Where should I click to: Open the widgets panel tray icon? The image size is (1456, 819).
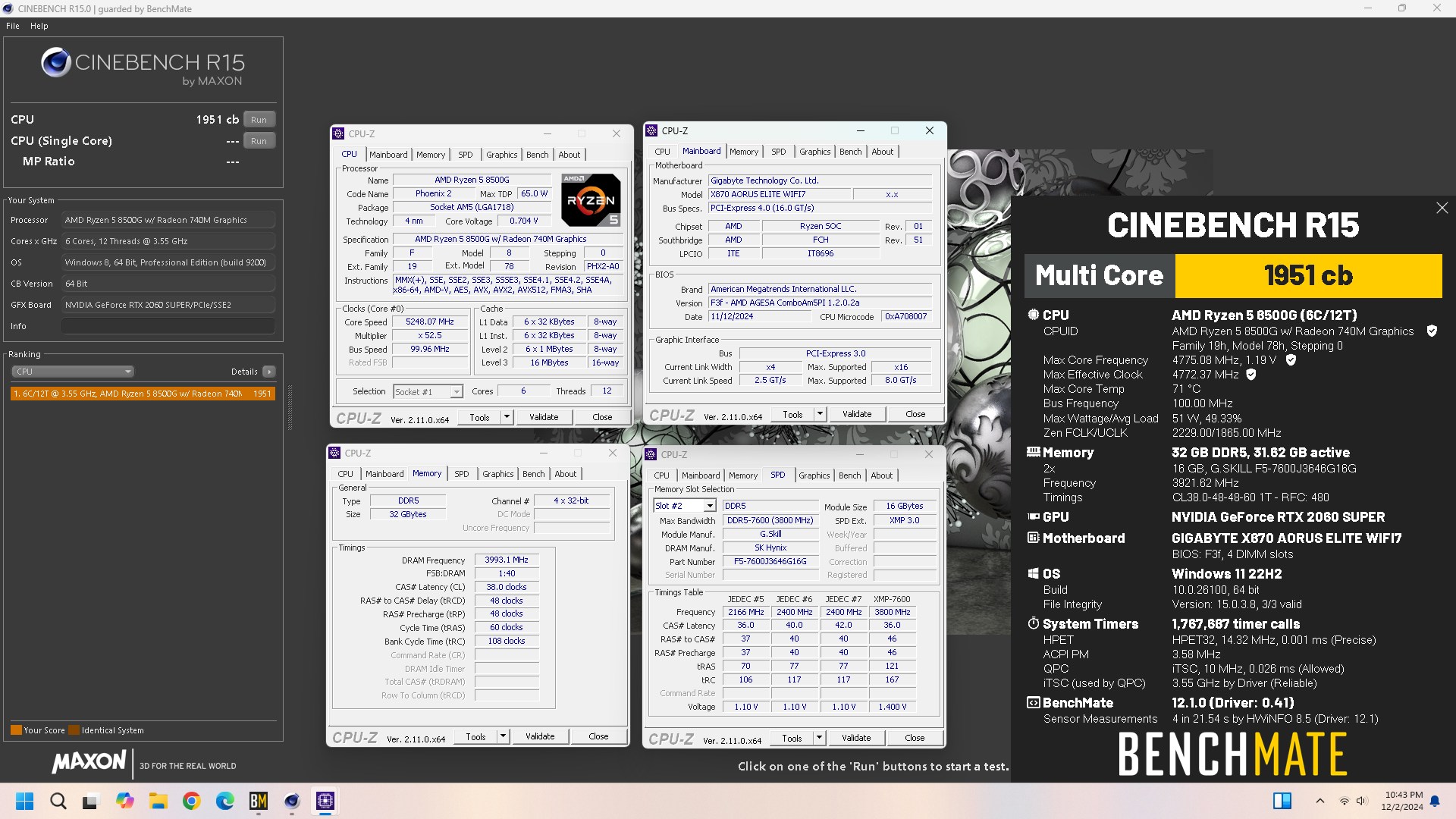point(1282,801)
